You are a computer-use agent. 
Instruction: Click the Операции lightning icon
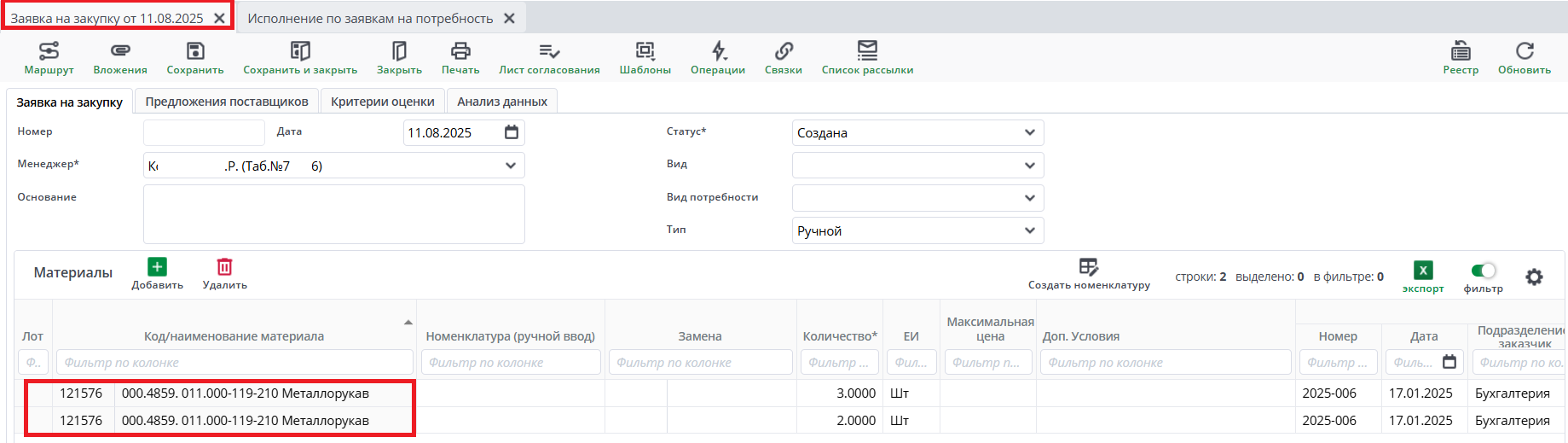click(718, 51)
